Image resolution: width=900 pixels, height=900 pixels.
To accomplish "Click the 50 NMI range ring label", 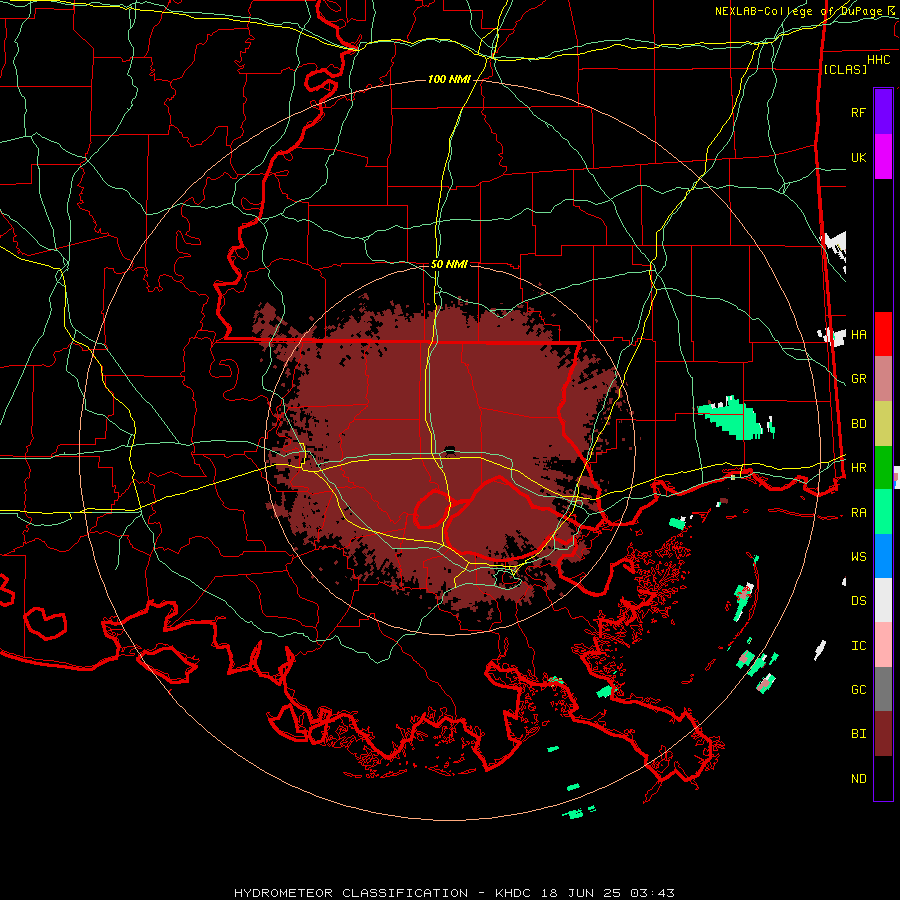I will click(x=449, y=264).
